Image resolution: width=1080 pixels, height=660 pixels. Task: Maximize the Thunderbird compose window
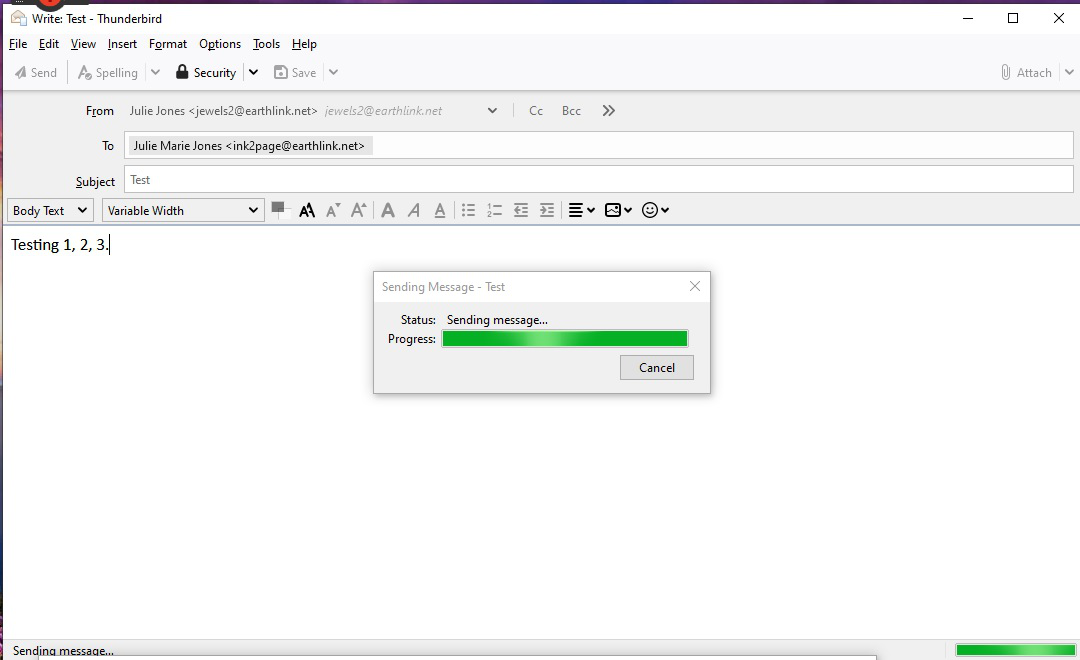1012,18
